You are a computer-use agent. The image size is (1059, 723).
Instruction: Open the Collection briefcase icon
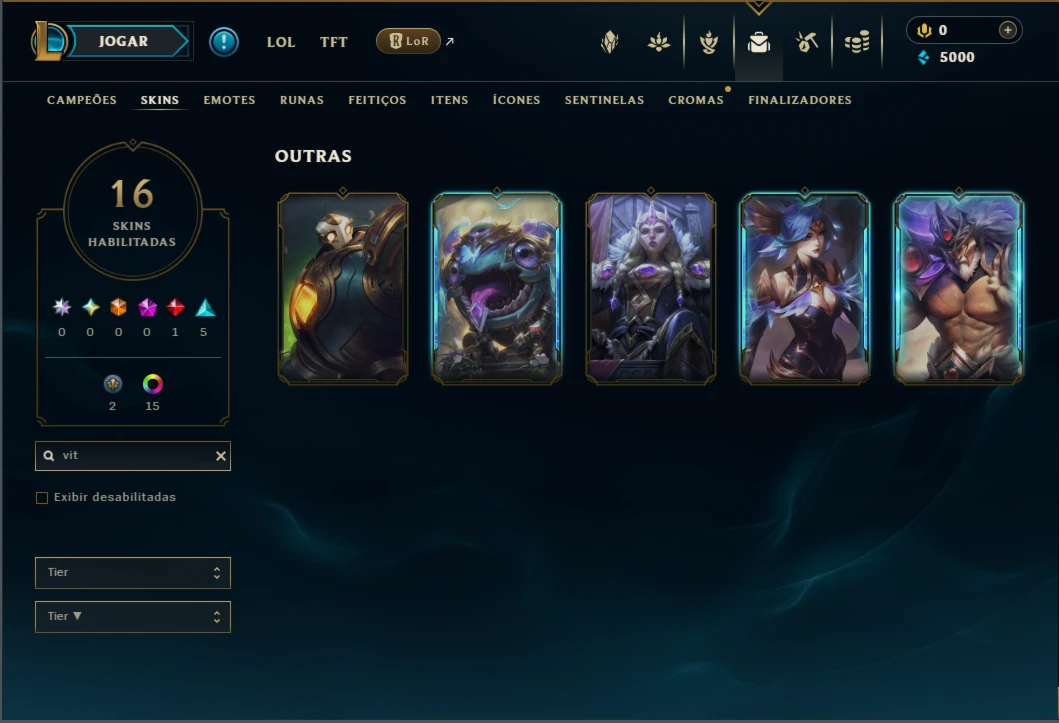pyautogui.click(x=758, y=43)
